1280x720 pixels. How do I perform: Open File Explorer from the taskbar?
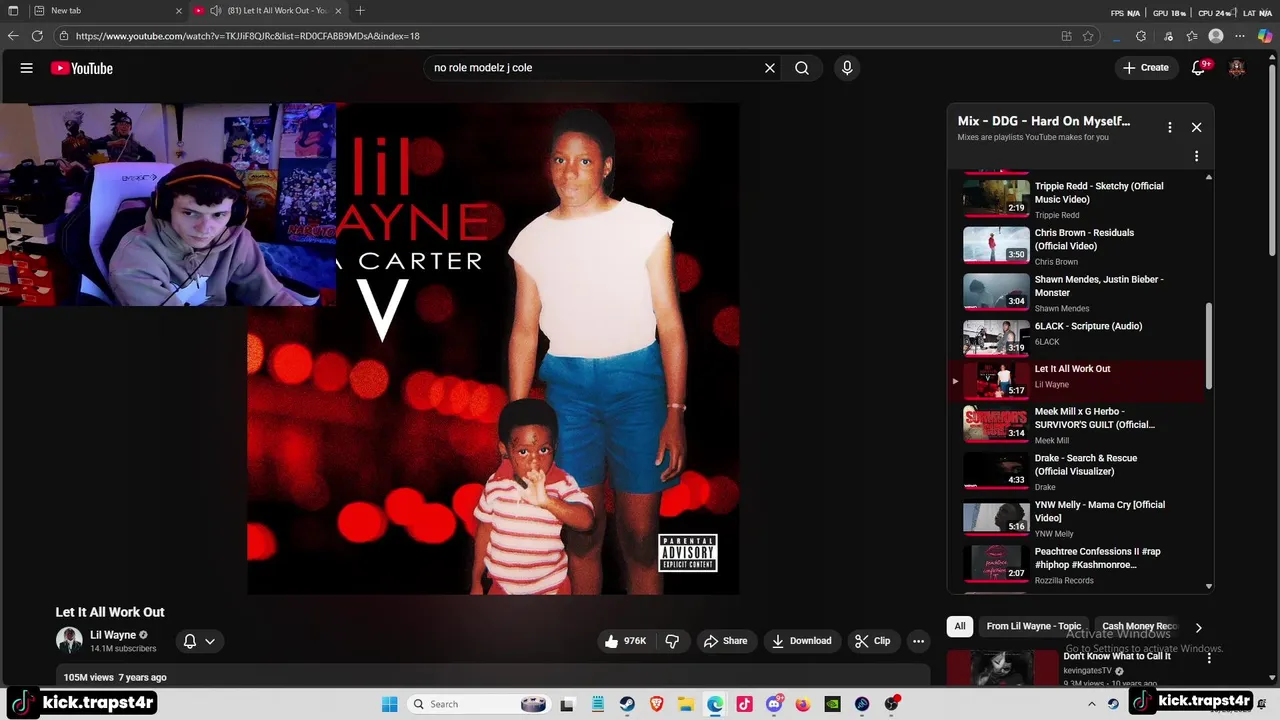(686, 704)
